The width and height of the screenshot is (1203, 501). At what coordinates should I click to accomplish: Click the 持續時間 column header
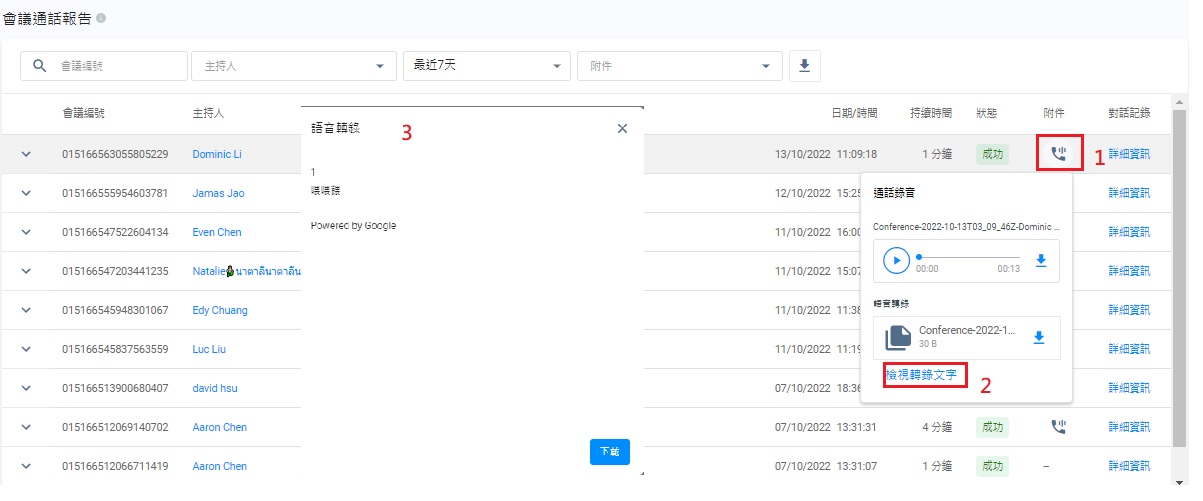pyautogui.click(x=931, y=114)
